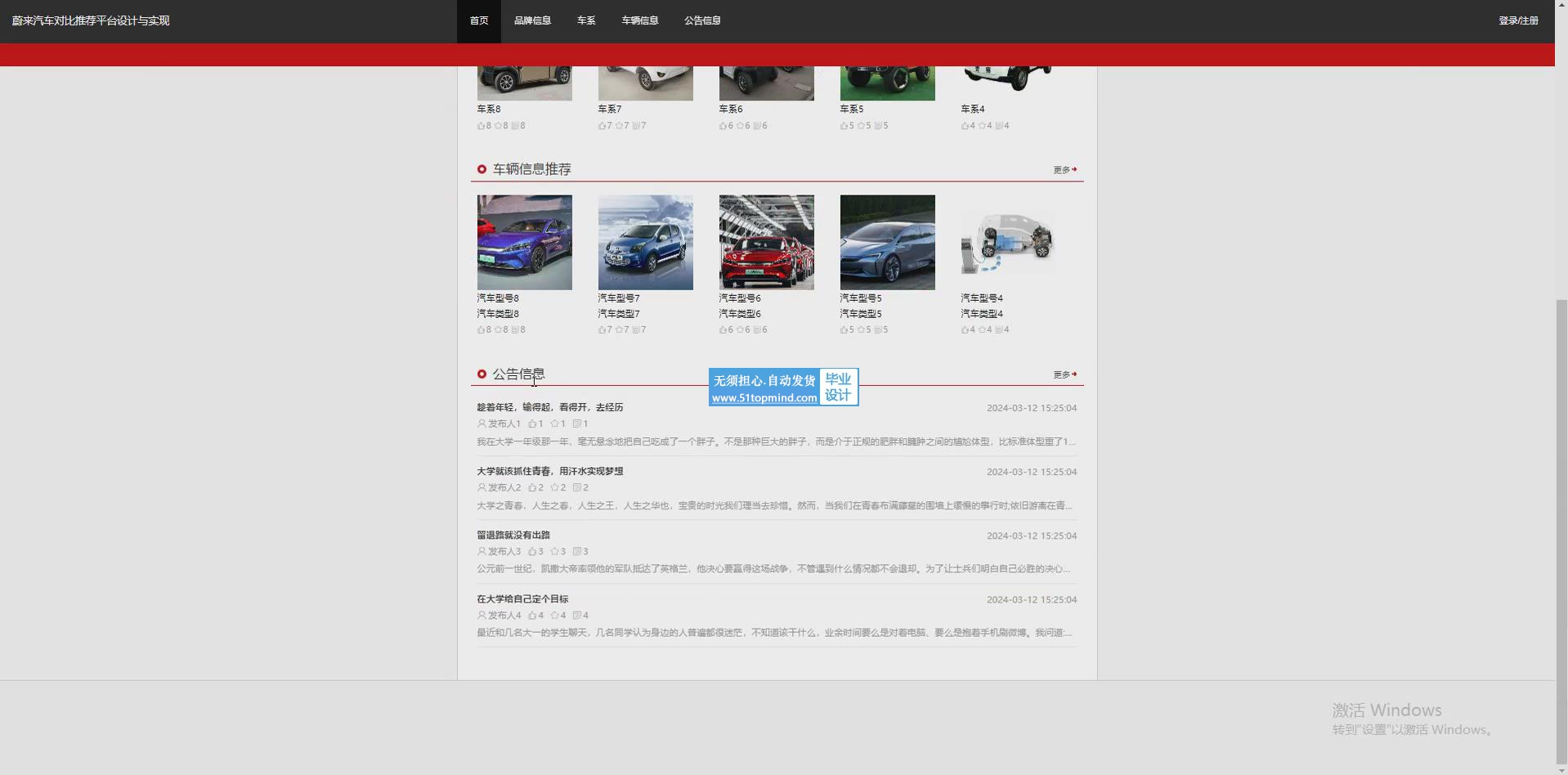Click thumbs-up icon under 车系8
1568x775 pixels.
point(481,126)
